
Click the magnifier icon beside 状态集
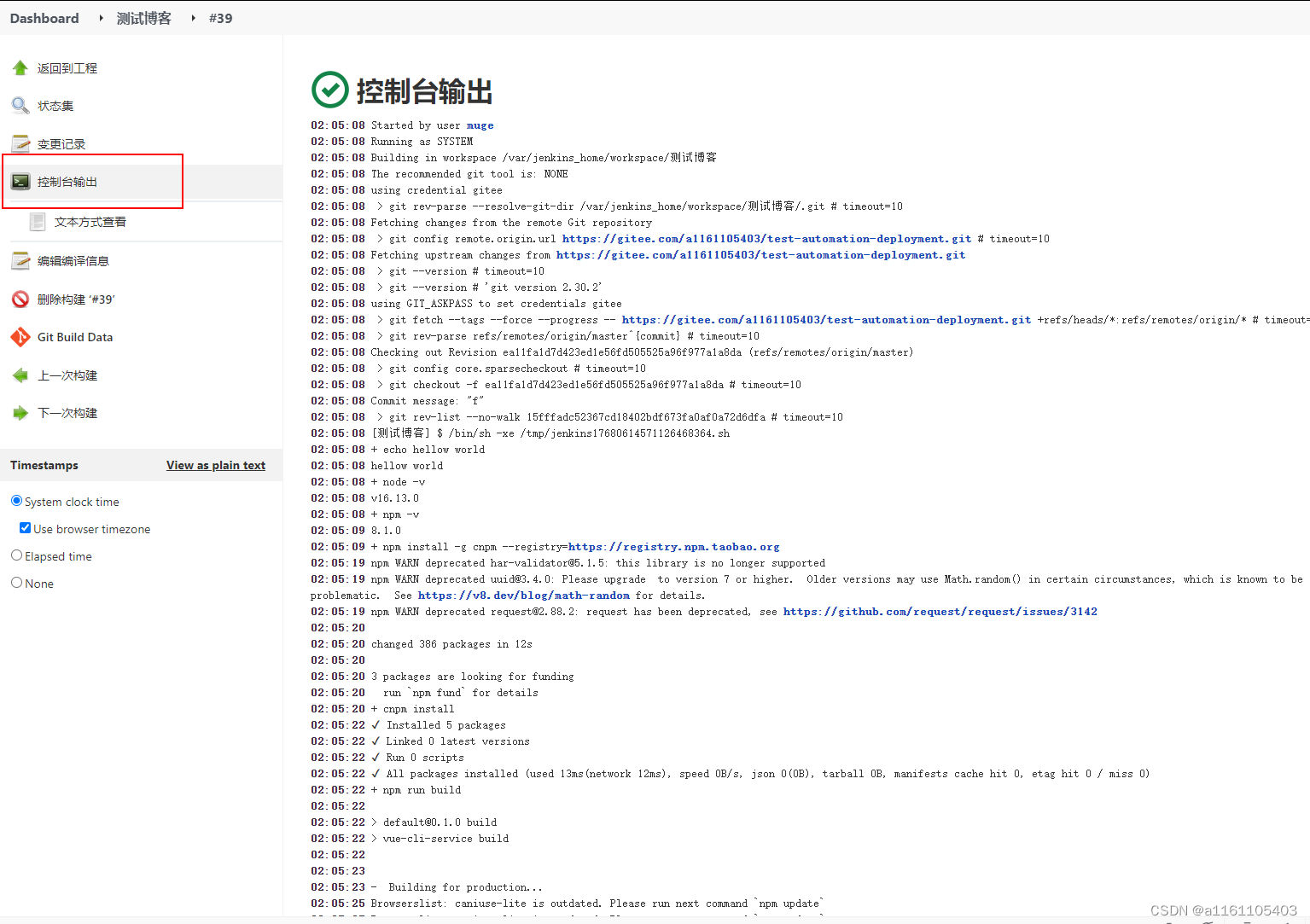(20, 106)
